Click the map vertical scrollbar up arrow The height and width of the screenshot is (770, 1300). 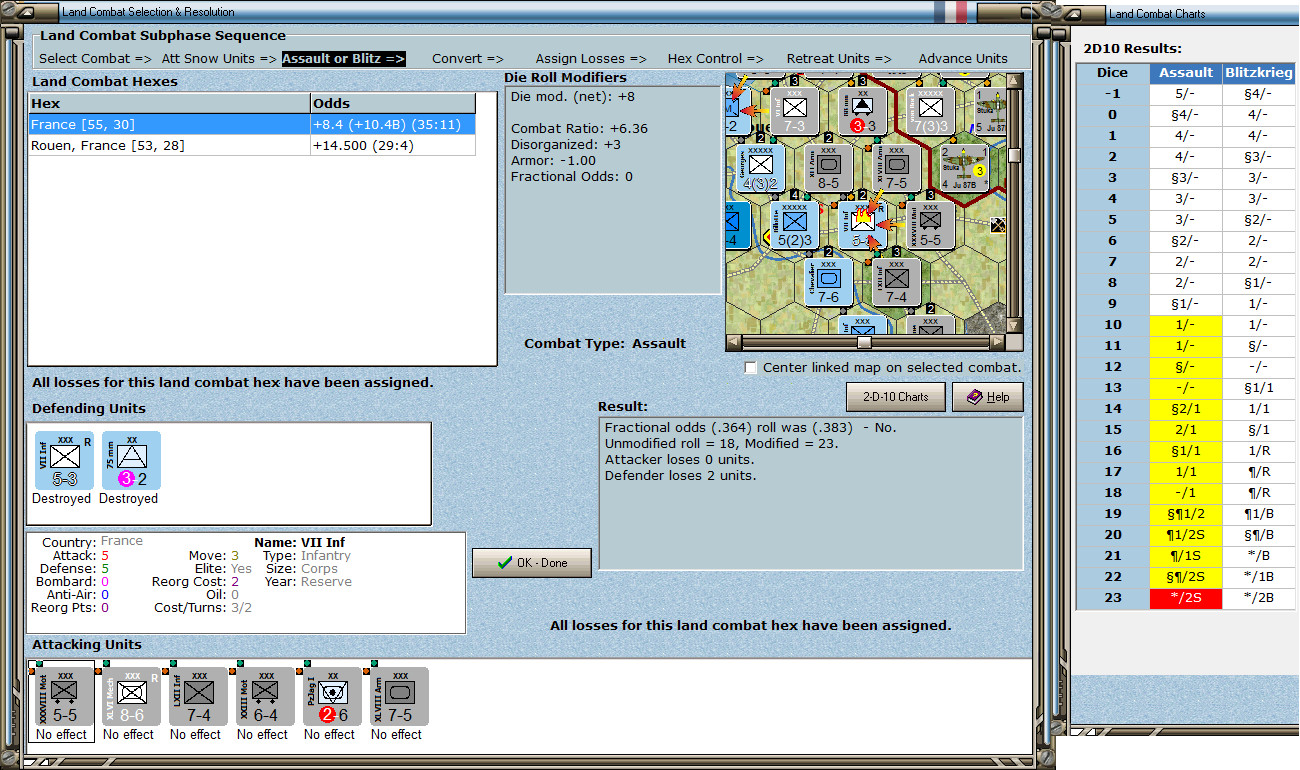(1015, 81)
